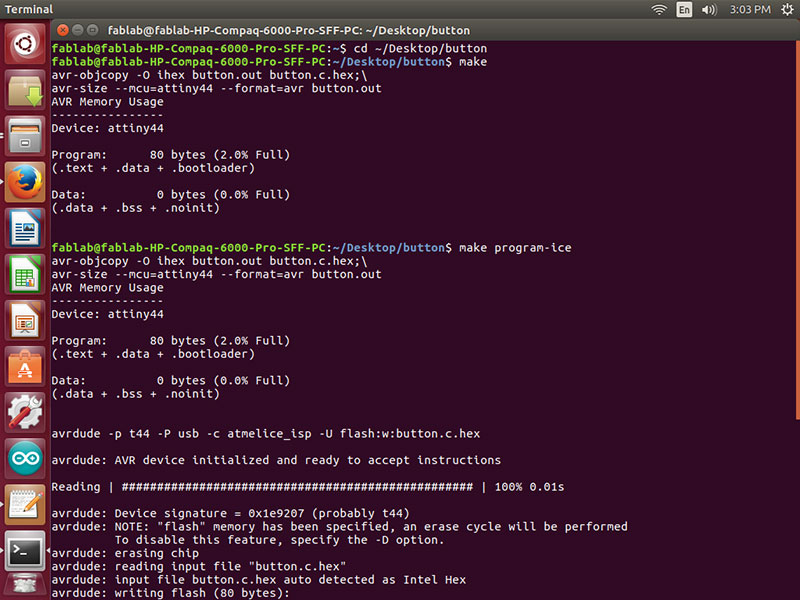Click the avrdude -p t44 command line
Image resolution: width=800 pixels, height=600 pixels.
pos(265,434)
